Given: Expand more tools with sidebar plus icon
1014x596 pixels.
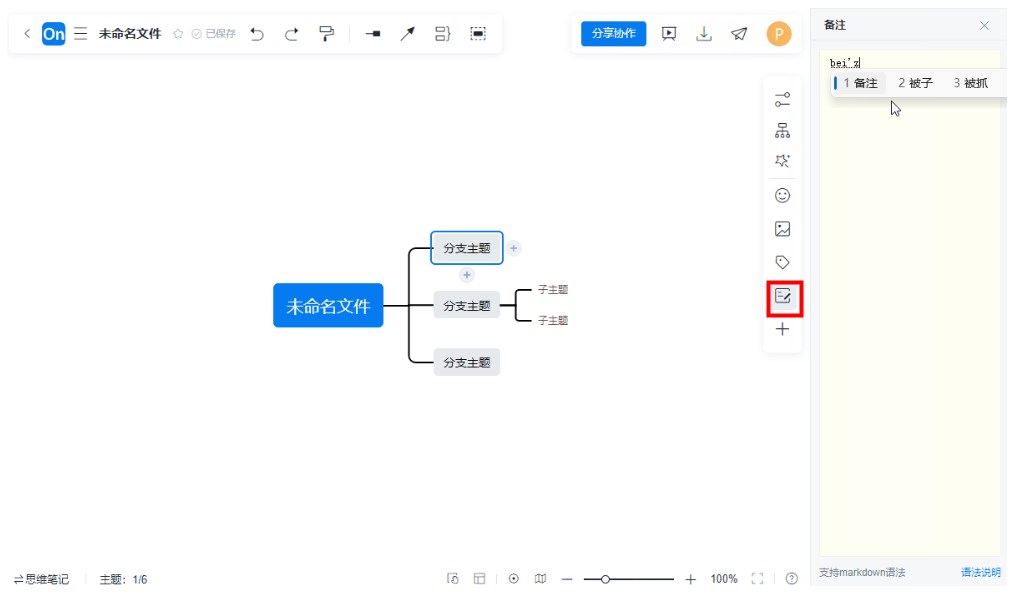Looking at the screenshot, I should pos(782,329).
